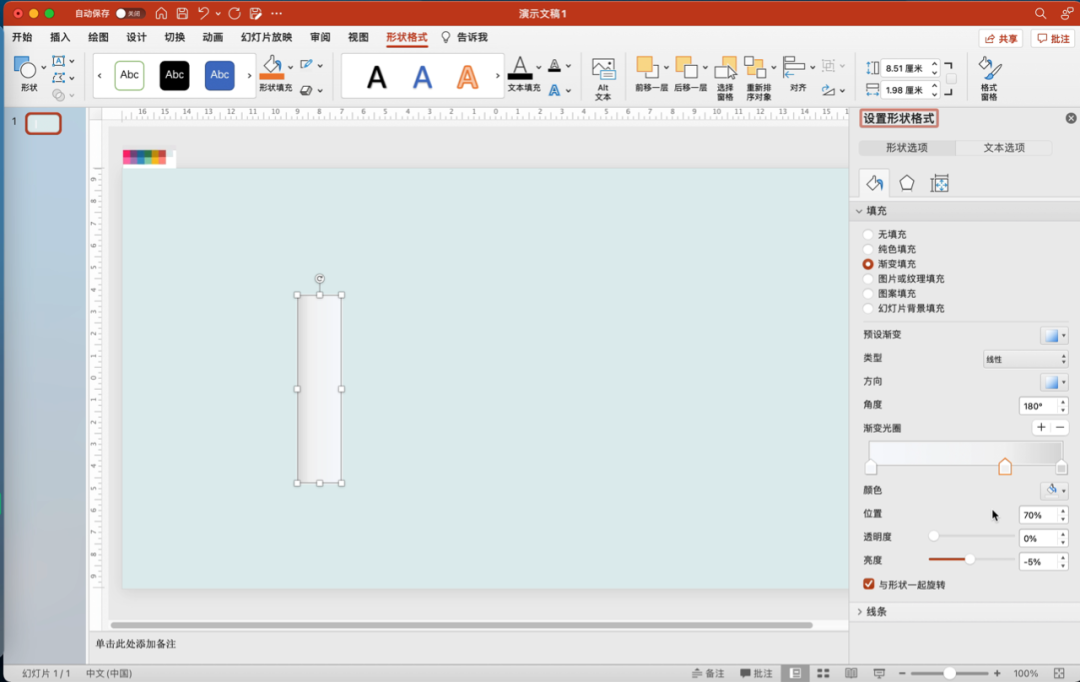
Task: Open the Selection Pane
Action: pyautogui.click(x=725, y=79)
